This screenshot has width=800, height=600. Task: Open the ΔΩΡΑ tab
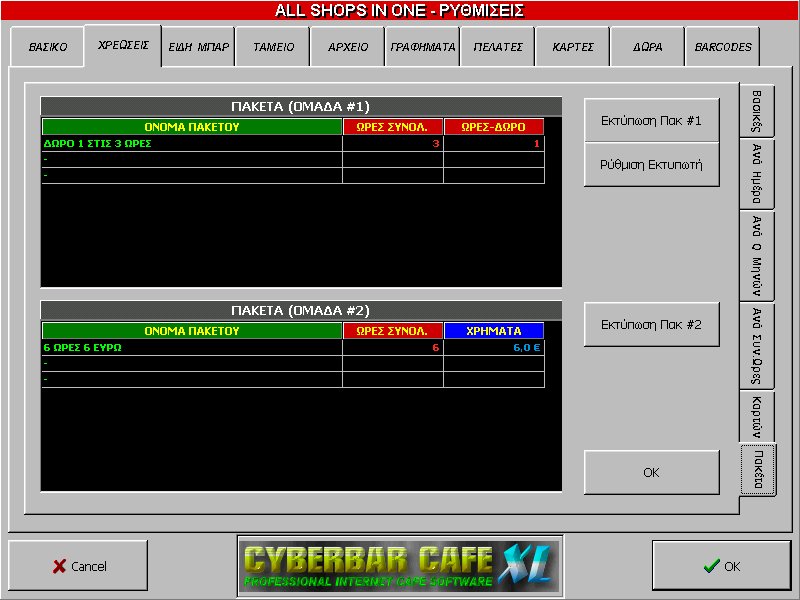click(647, 47)
